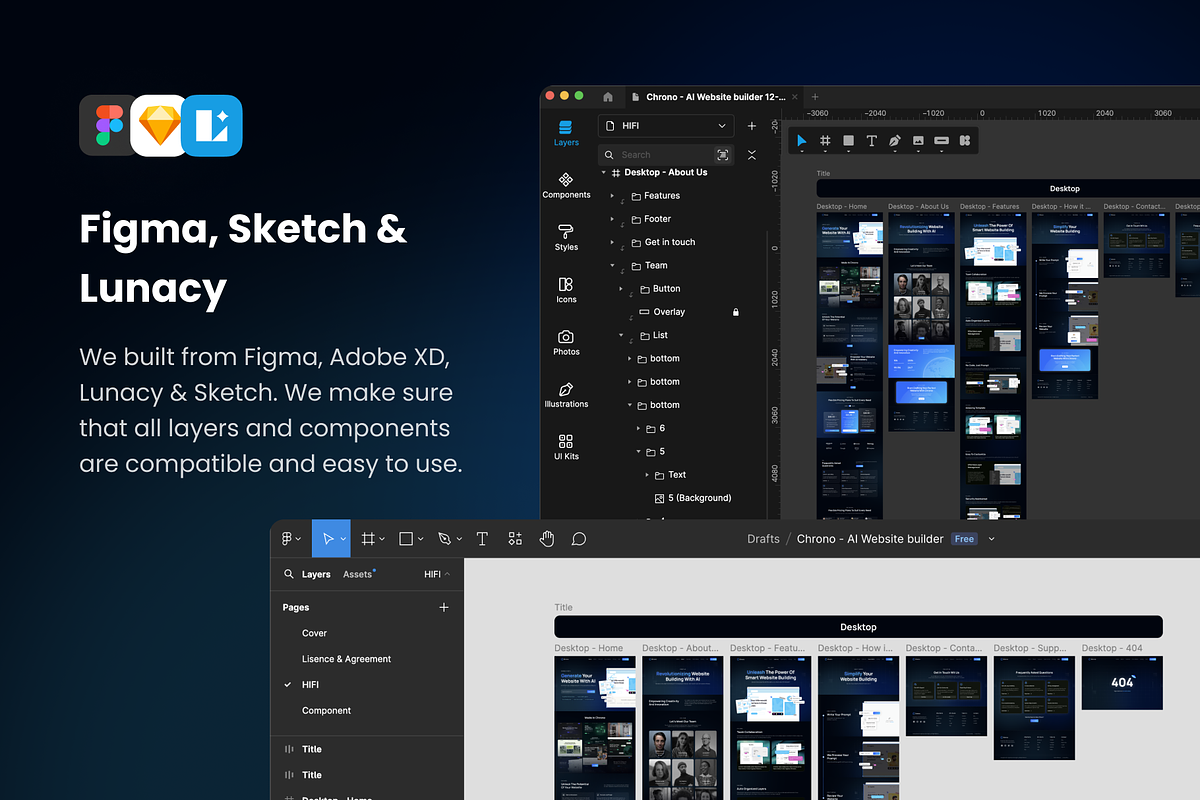The width and height of the screenshot is (1200, 800).
Task: Select the Button folder layer in Lunacy
Action: click(666, 289)
